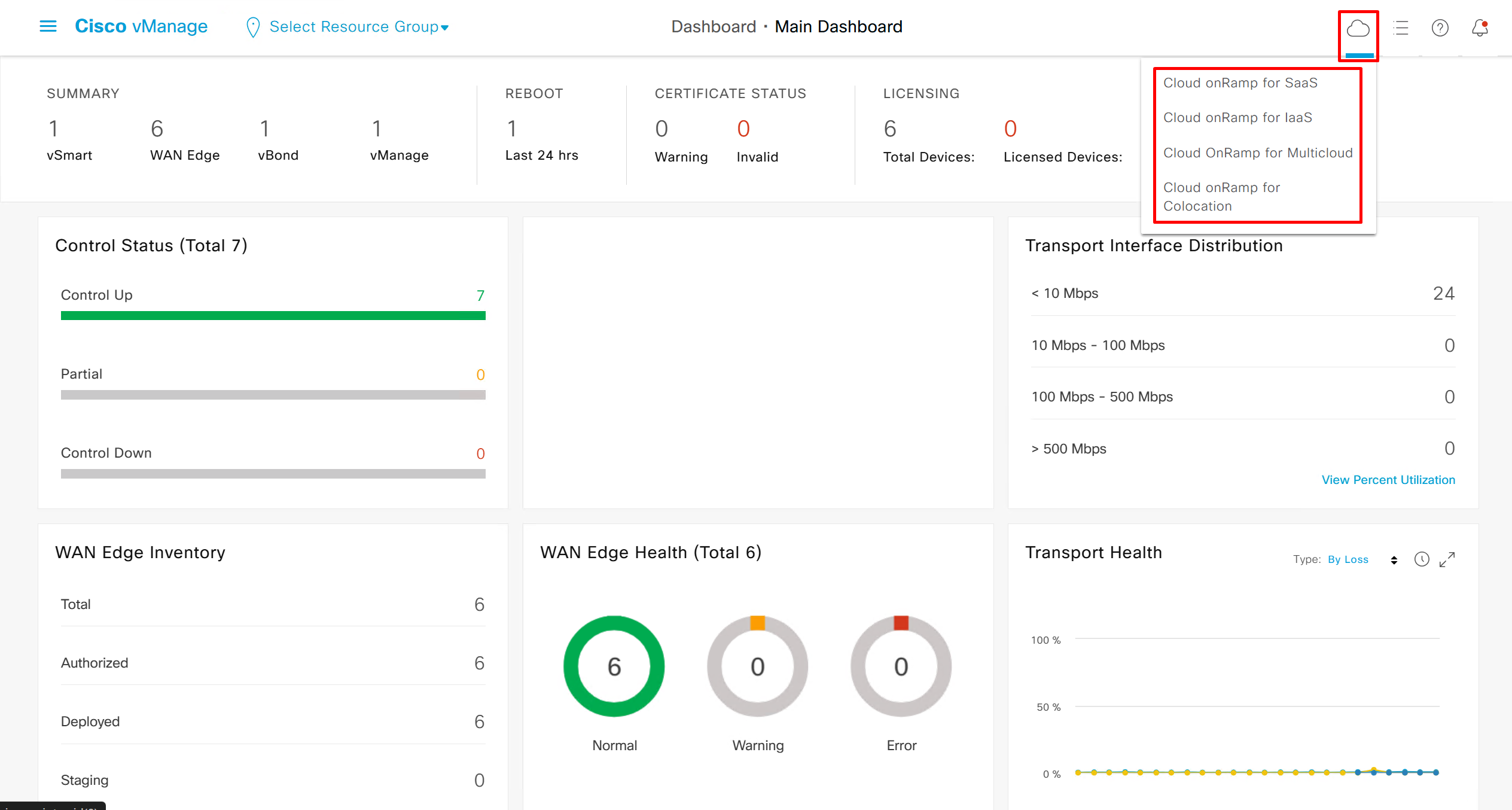1512x810 pixels.
Task: Select Cloud onRamp for SaaS
Action: coord(1240,83)
